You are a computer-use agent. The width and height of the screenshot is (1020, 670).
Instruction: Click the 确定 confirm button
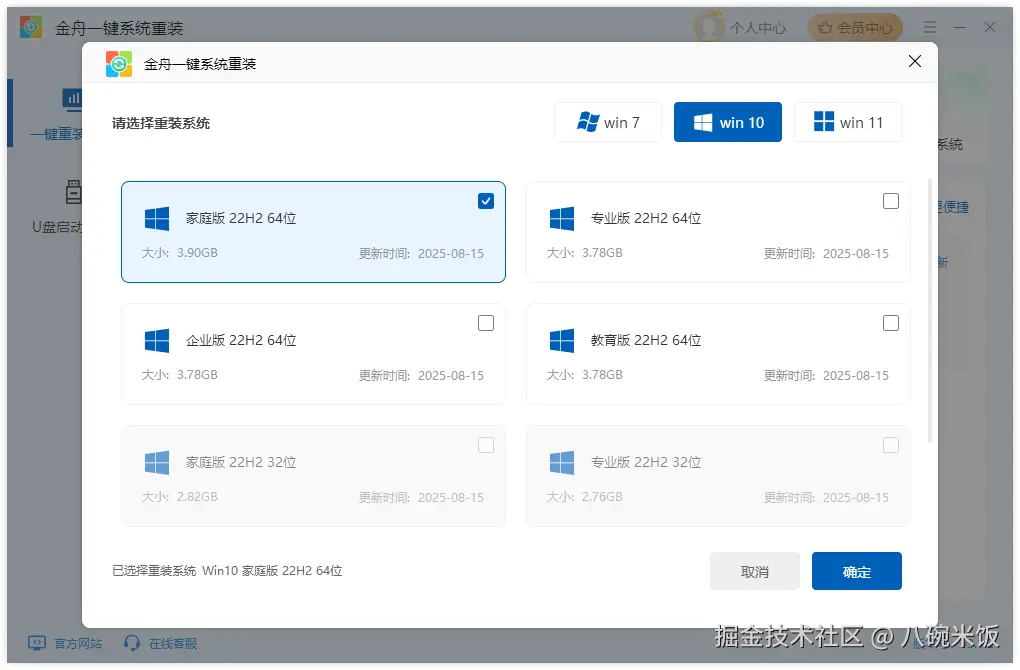[856, 571]
